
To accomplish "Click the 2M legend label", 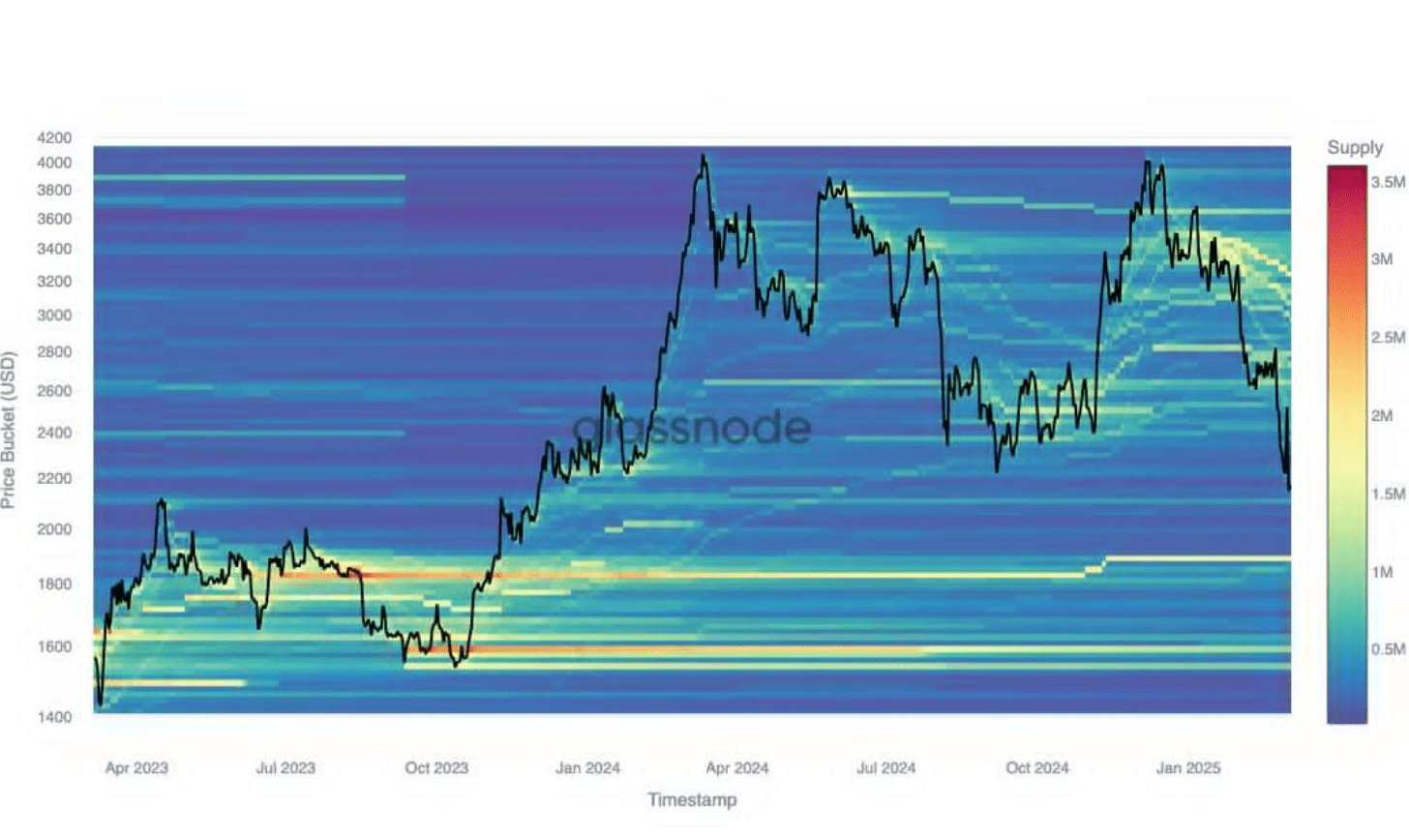I will (x=1382, y=416).
